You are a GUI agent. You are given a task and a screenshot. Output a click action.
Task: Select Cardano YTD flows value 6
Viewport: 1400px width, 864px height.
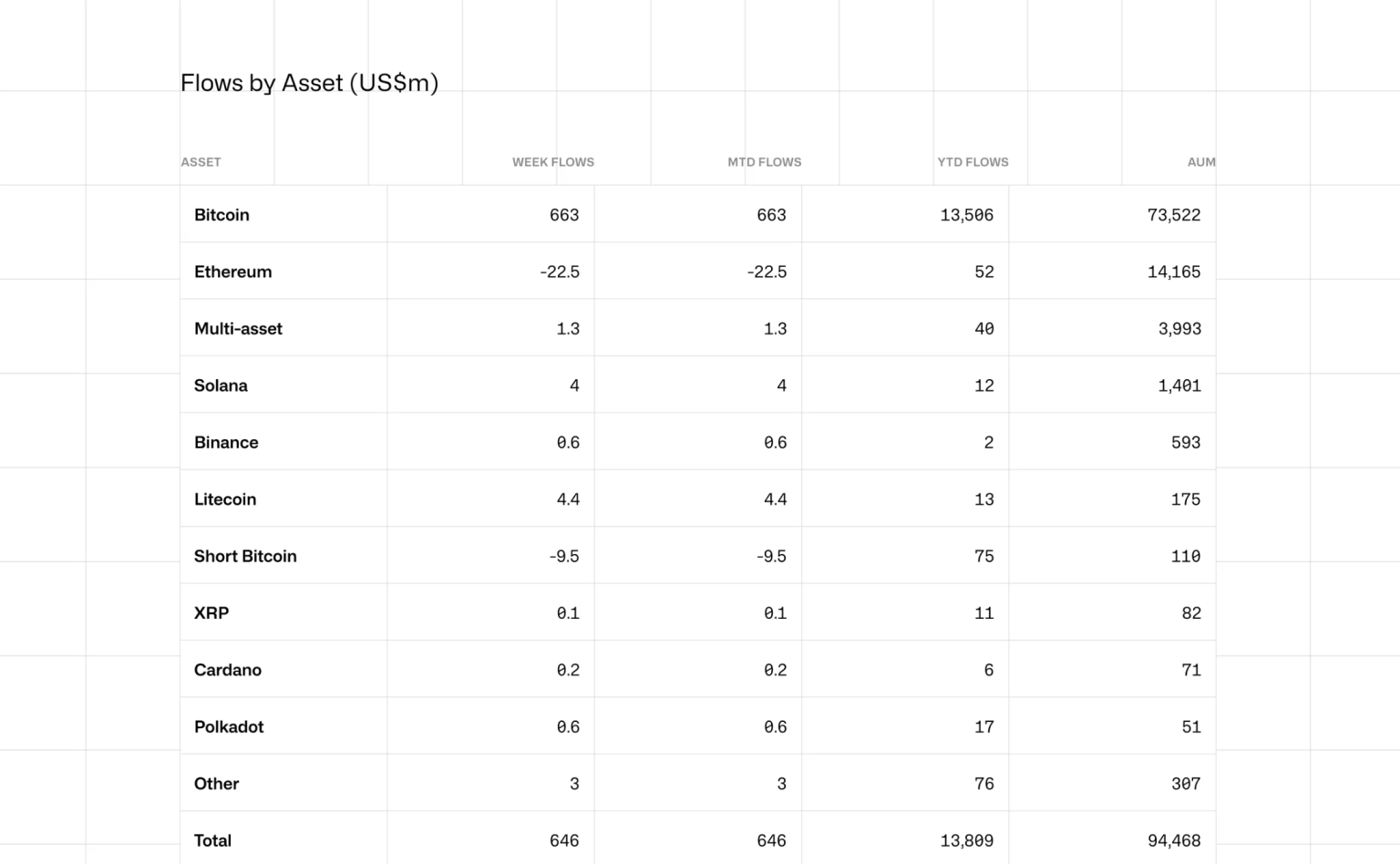(x=989, y=670)
